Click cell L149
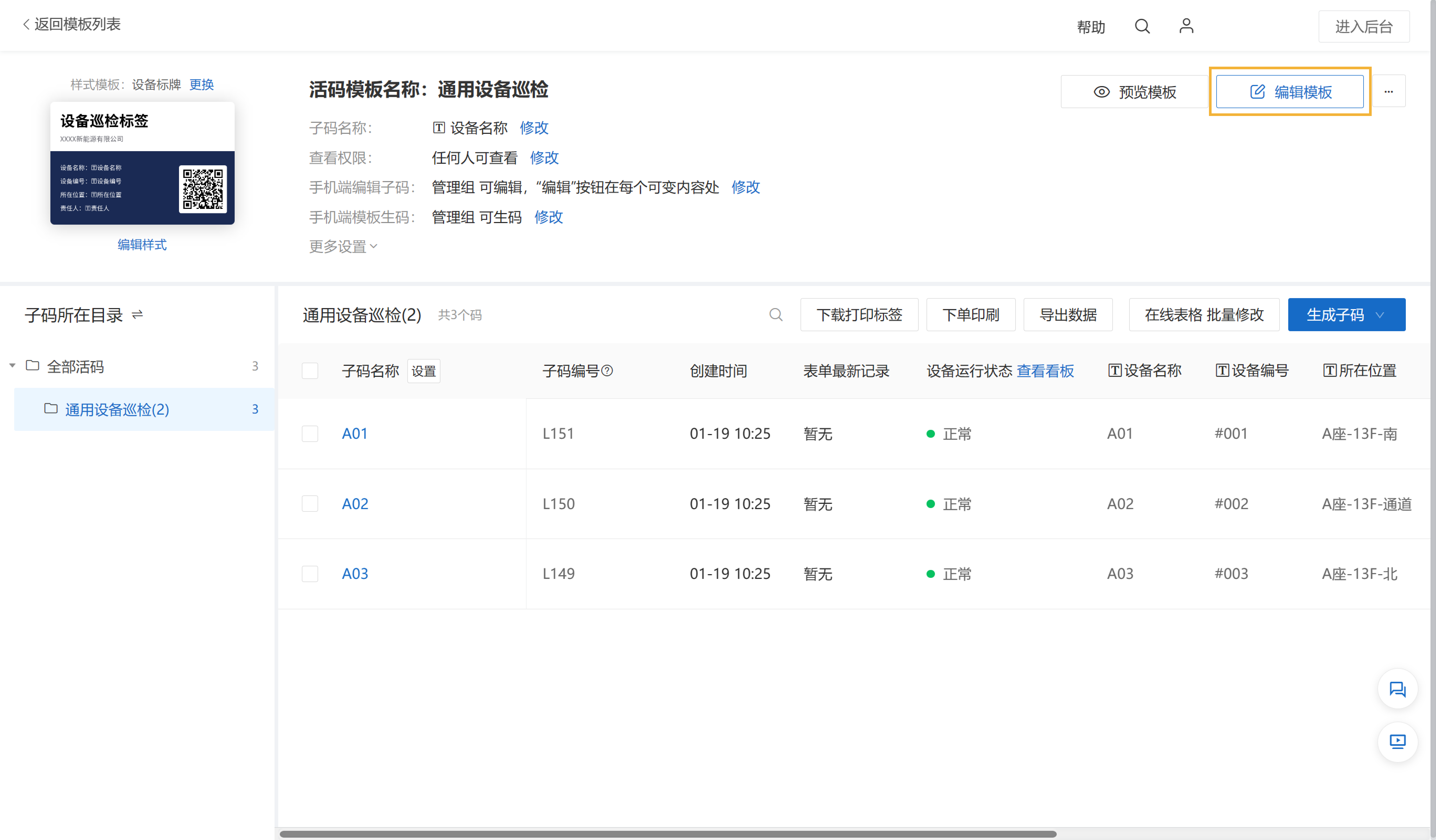This screenshot has height=840, width=1436. click(559, 574)
